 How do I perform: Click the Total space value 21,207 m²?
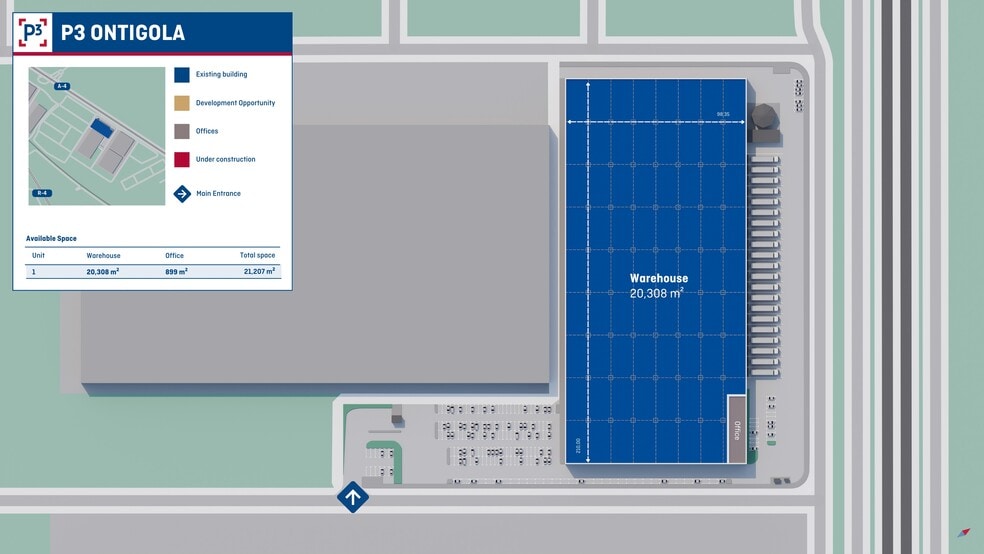point(259,271)
